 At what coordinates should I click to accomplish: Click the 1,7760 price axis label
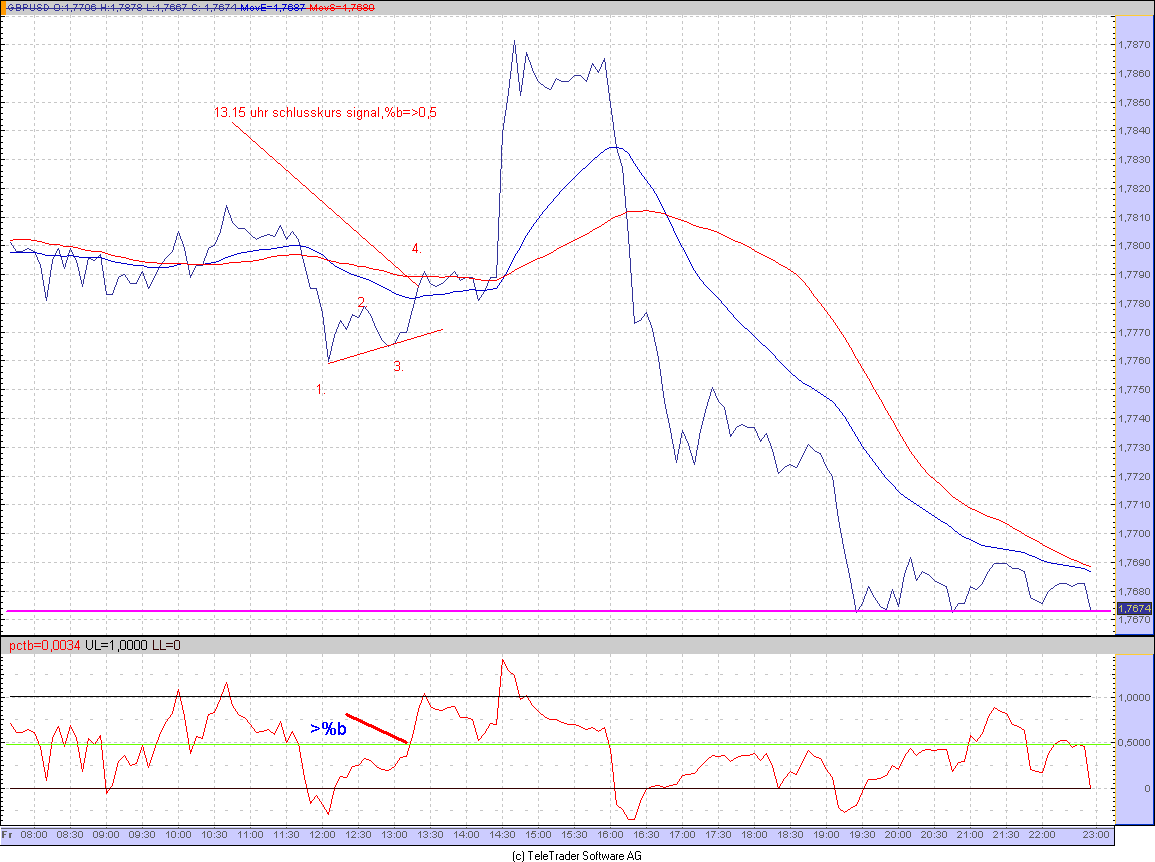pos(1134,361)
